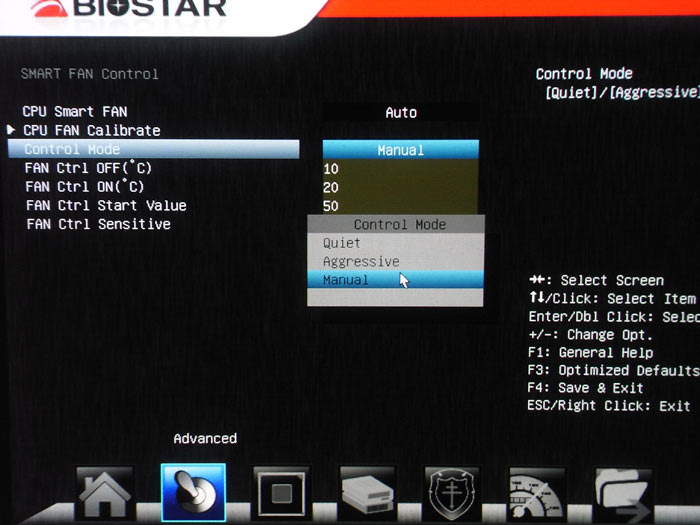Open the Main home icon tab
Viewport: 700px width, 525px height.
(105, 493)
